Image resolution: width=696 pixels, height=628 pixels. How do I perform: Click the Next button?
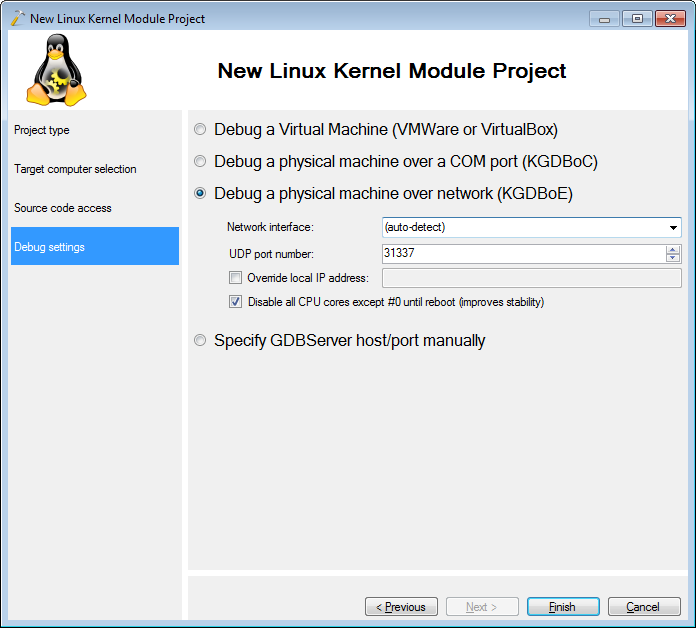[x=482, y=606]
